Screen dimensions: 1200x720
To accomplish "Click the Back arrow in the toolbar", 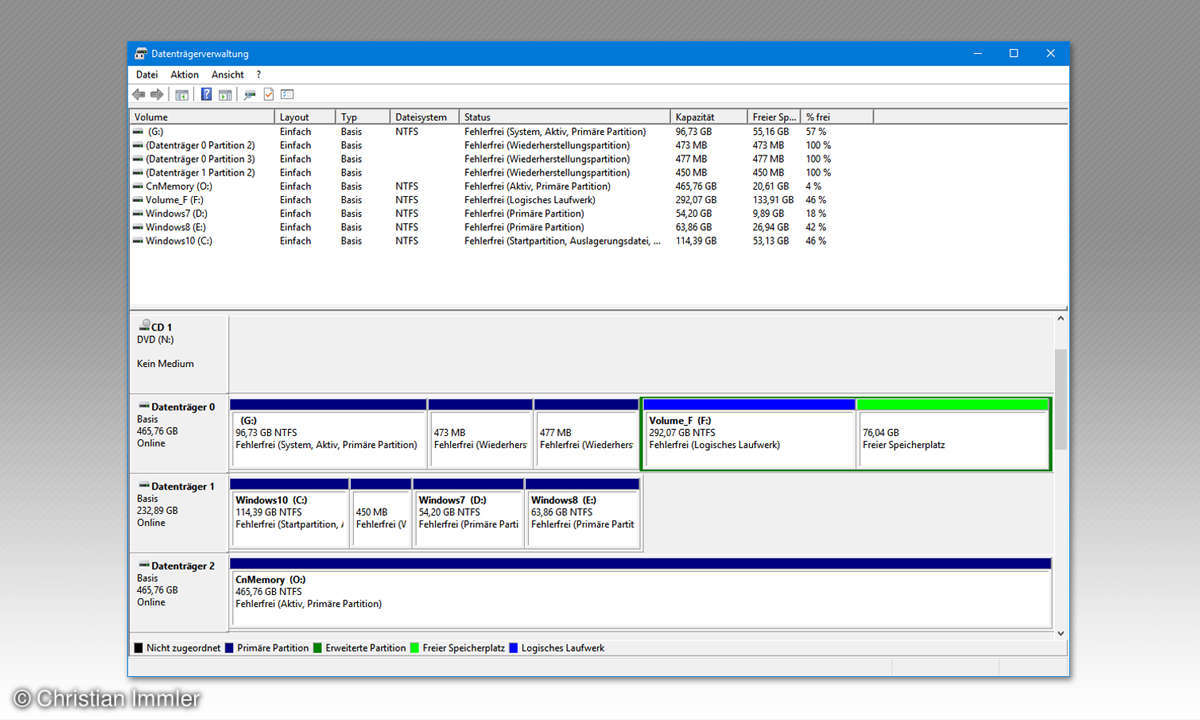I will pyautogui.click(x=139, y=94).
